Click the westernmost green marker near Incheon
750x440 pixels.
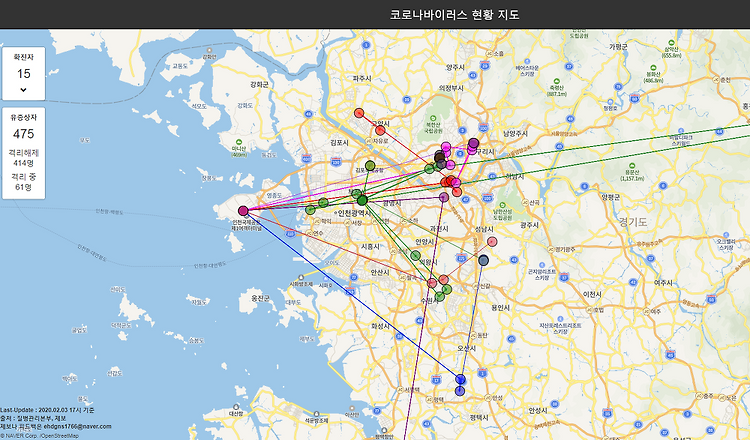(x=310, y=209)
